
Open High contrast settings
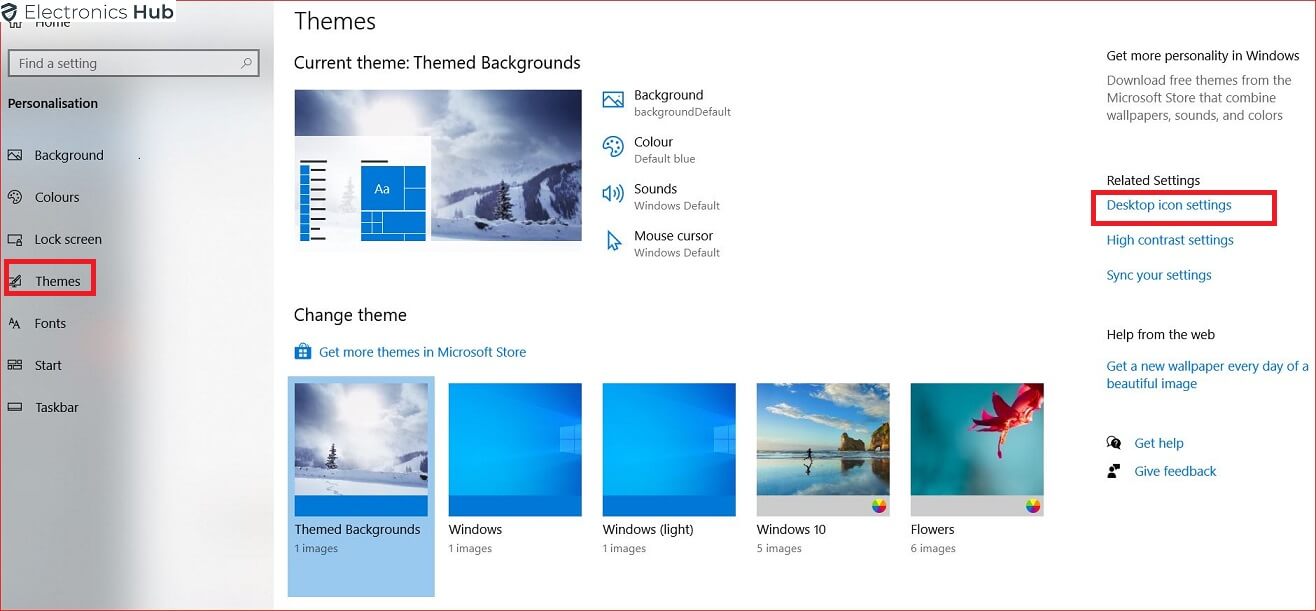(x=1169, y=240)
